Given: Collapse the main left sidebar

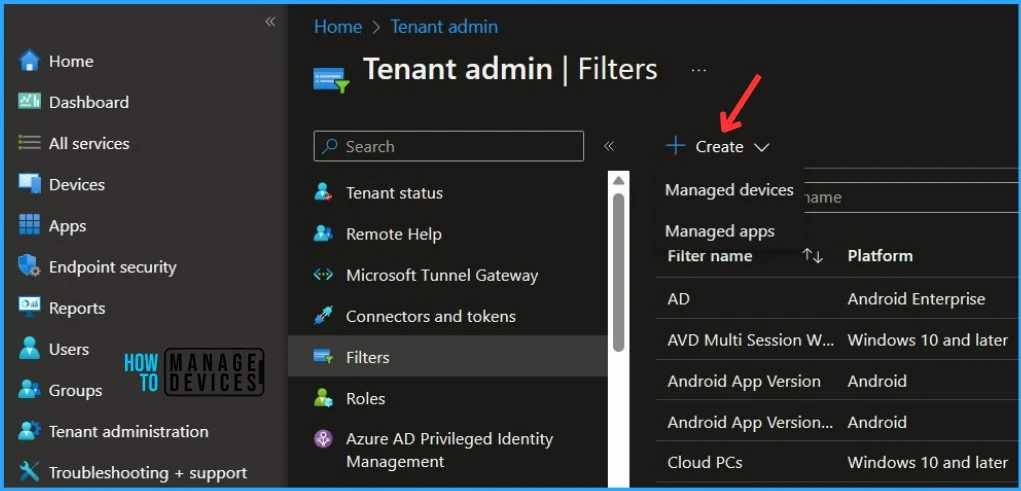Looking at the screenshot, I should point(270,22).
